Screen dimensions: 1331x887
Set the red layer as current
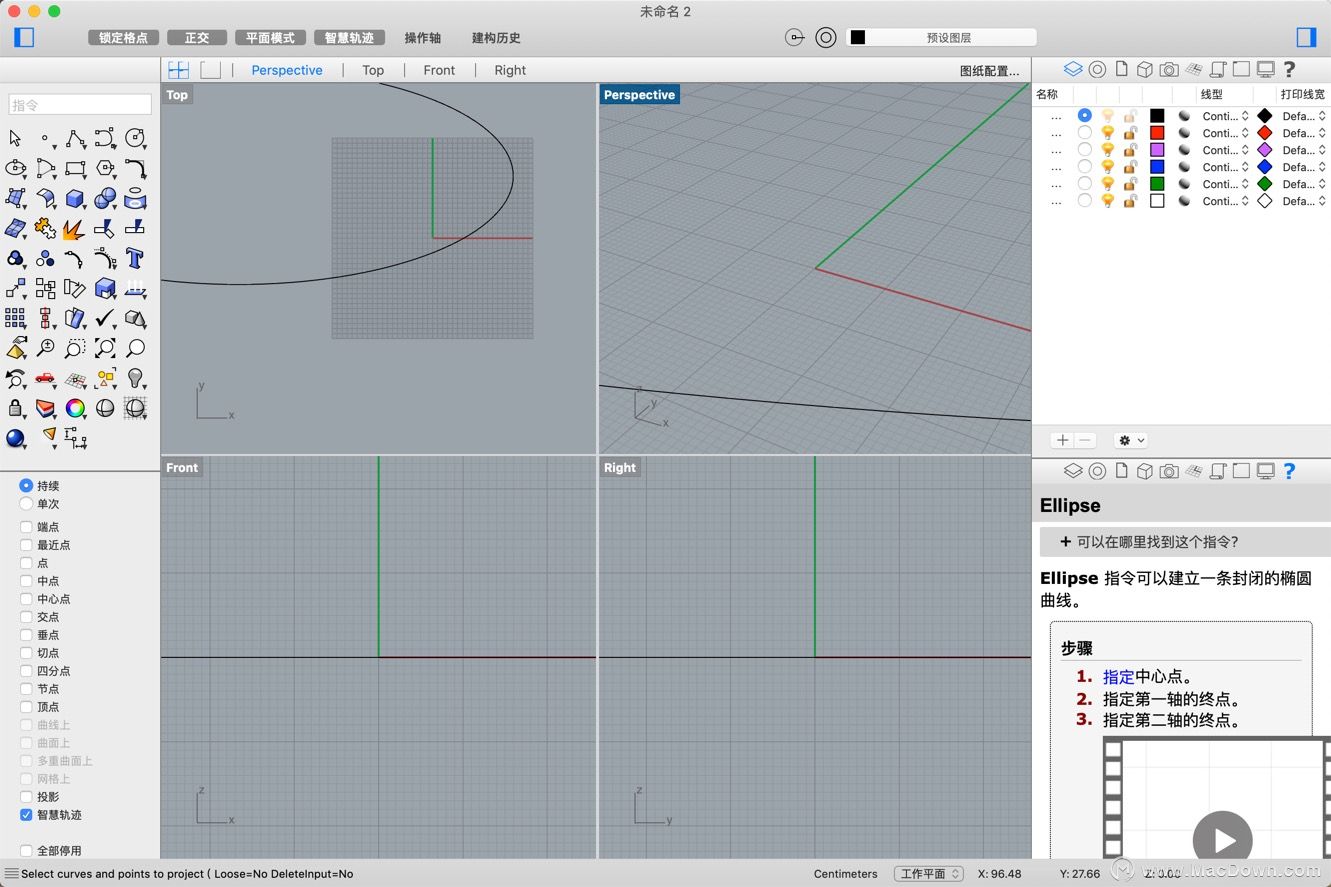tap(1085, 132)
